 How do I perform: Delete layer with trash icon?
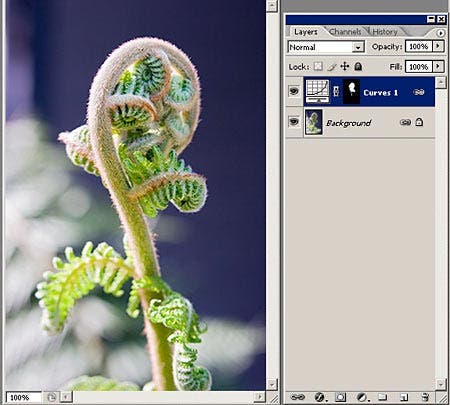425,397
